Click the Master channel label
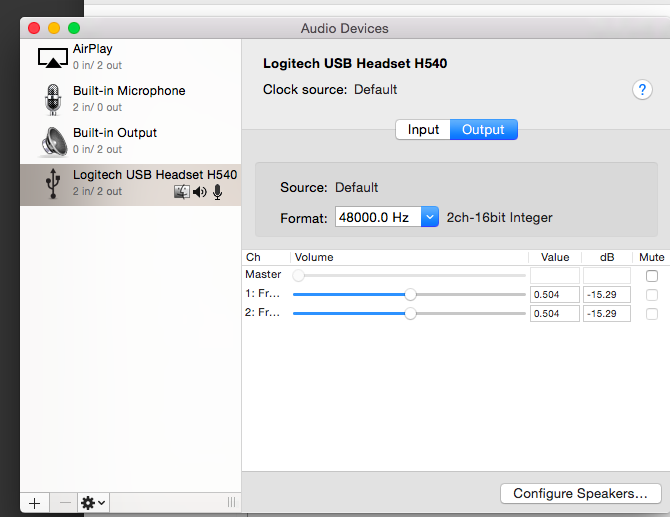 coord(263,274)
